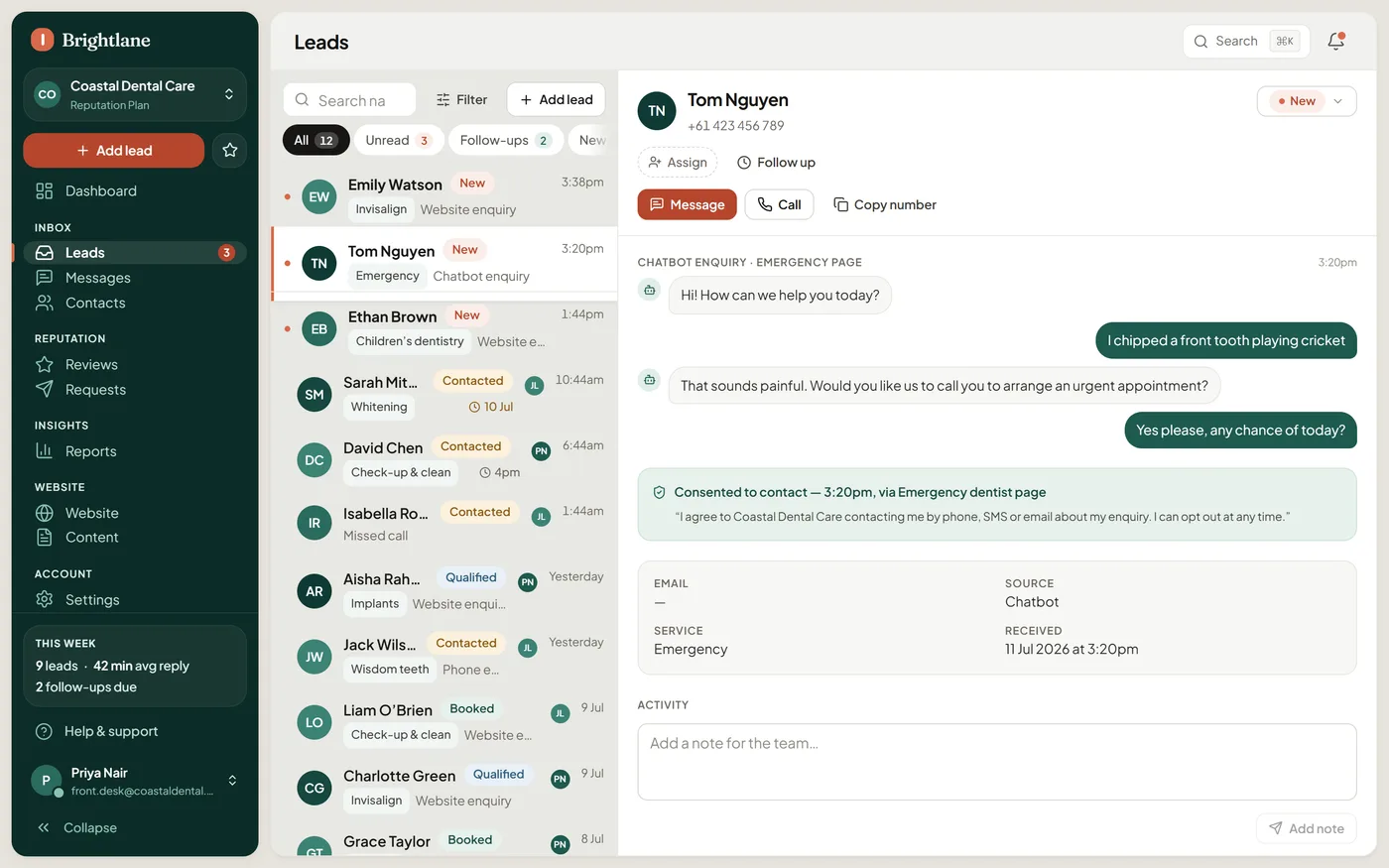Click the Message button
Screen dimensions: 1389x868
pos(688,204)
